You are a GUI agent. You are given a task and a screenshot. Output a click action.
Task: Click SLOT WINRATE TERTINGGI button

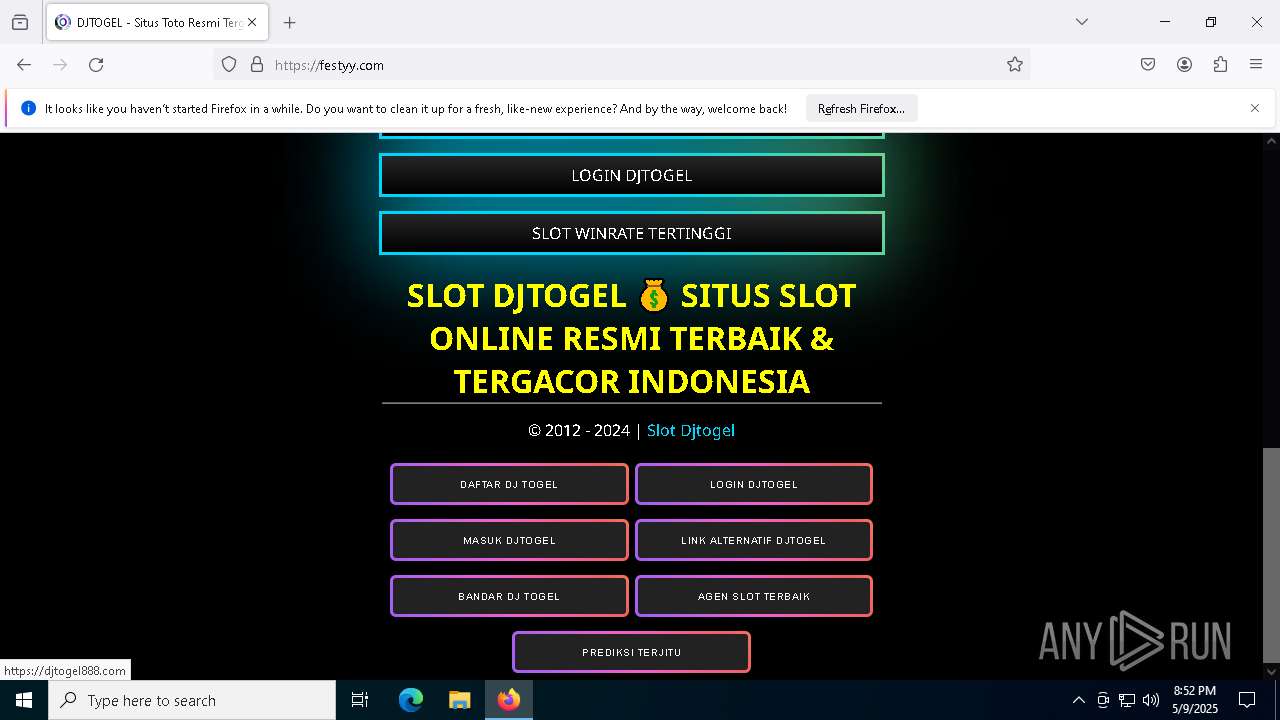coord(632,233)
